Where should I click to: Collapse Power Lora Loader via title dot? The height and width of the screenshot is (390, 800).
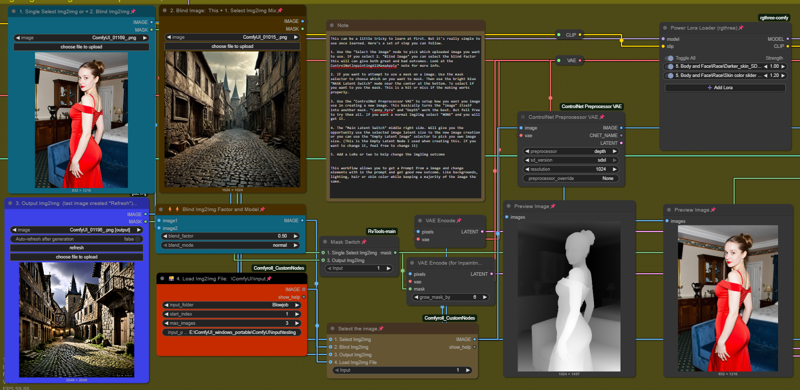tap(666, 28)
